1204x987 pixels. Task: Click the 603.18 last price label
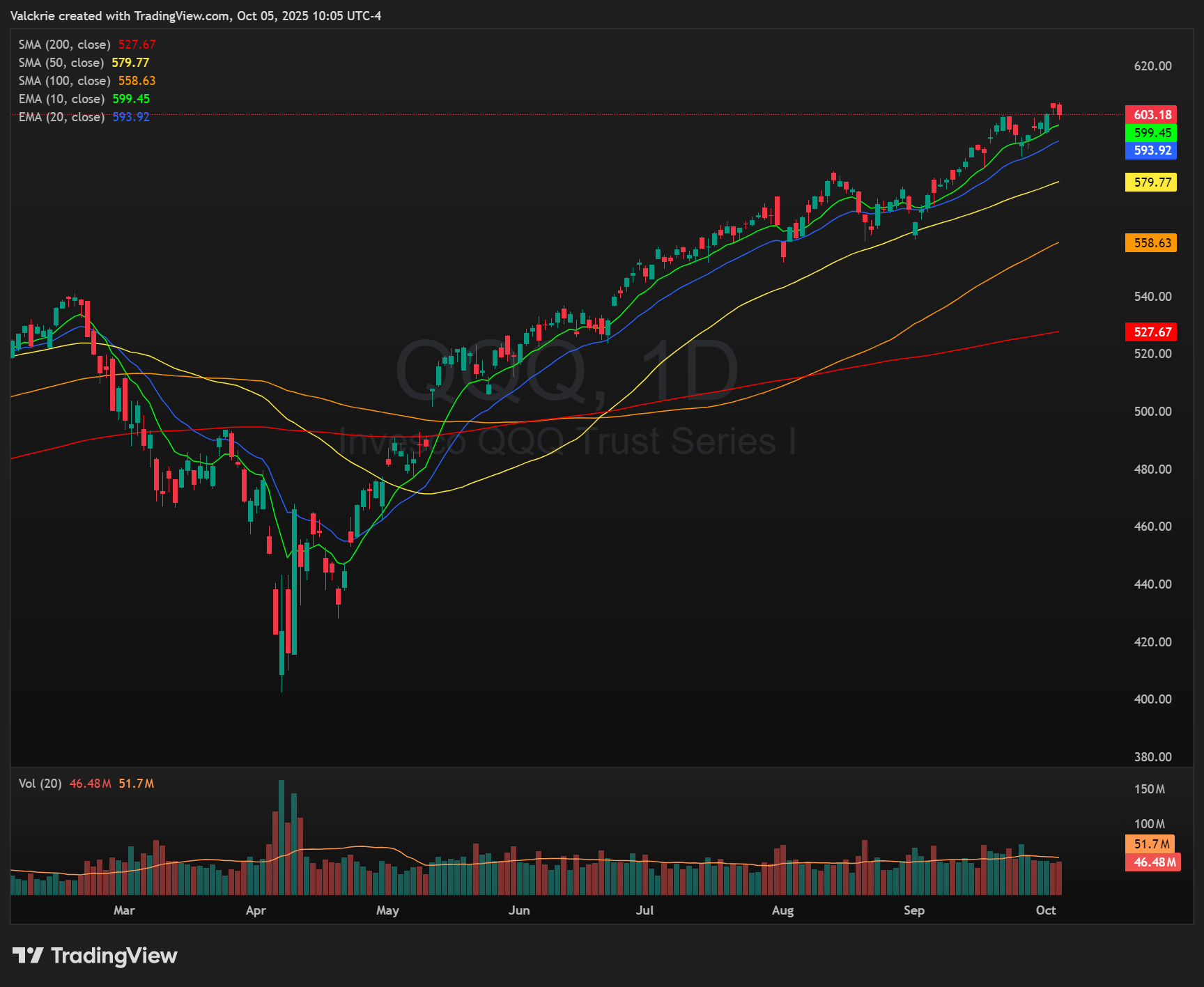coord(1151,115)
